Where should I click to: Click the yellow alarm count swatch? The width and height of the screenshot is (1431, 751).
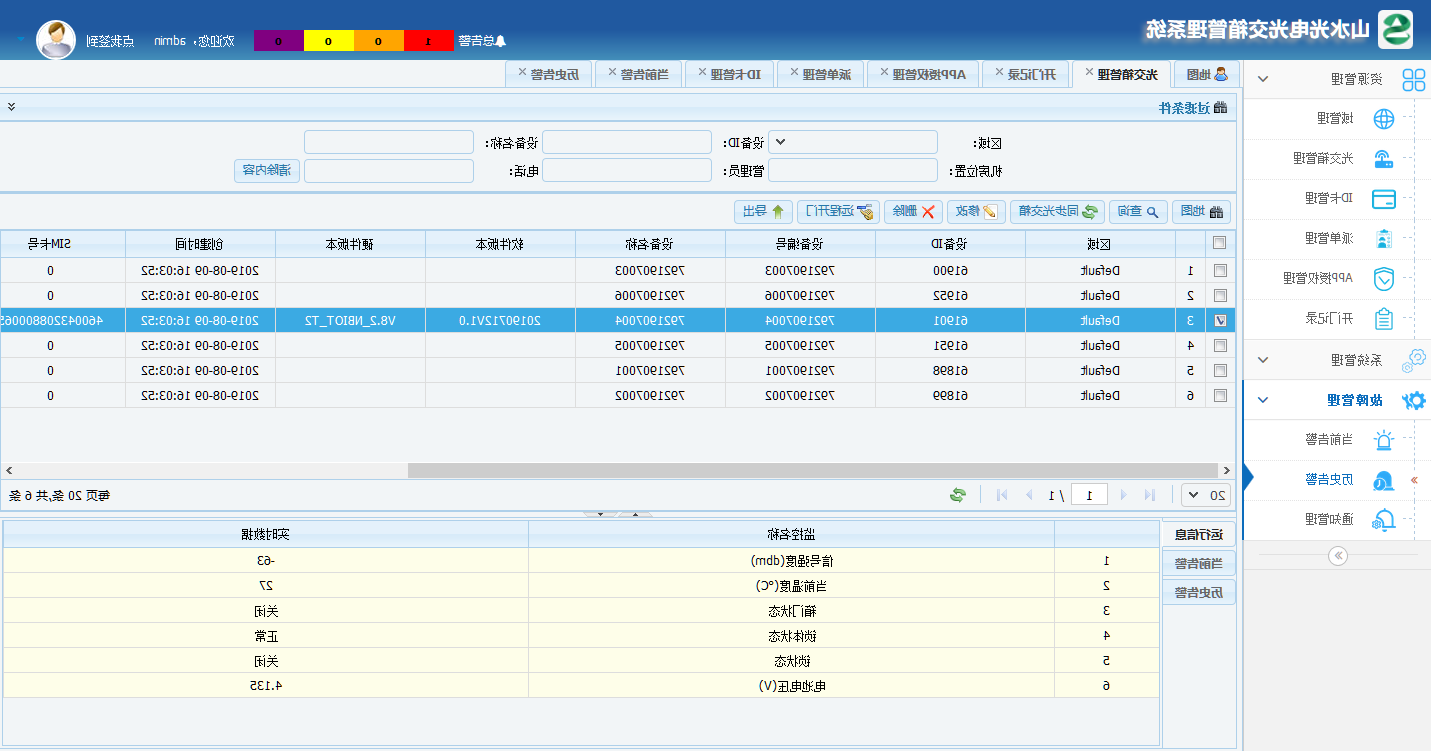[x=329, y=41]
